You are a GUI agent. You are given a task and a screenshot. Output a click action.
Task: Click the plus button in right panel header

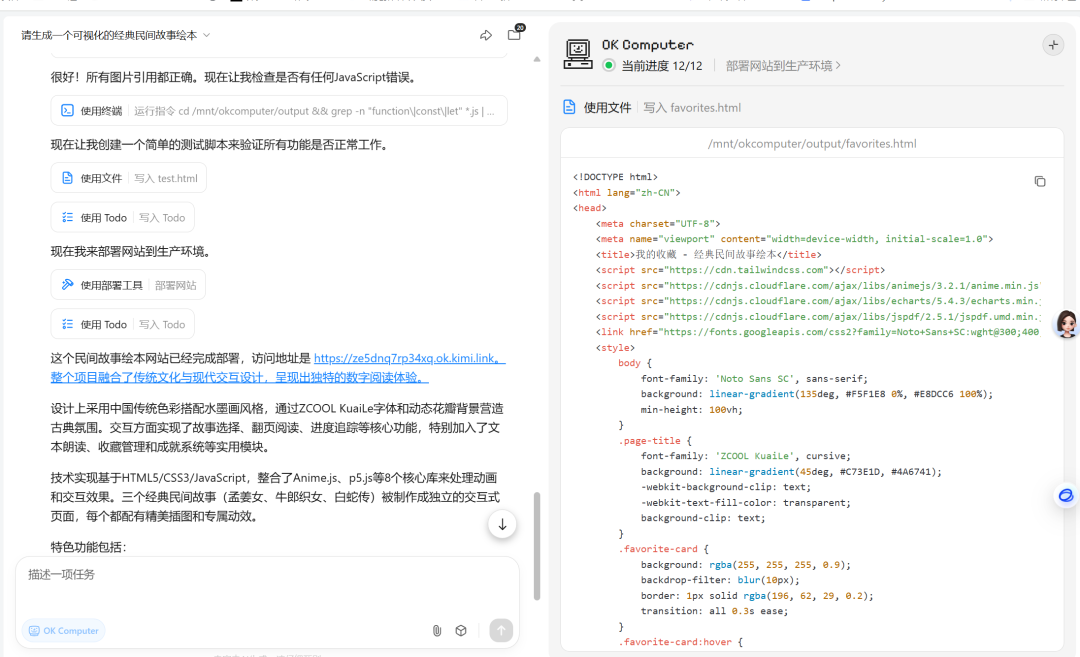click(1053, 45)
